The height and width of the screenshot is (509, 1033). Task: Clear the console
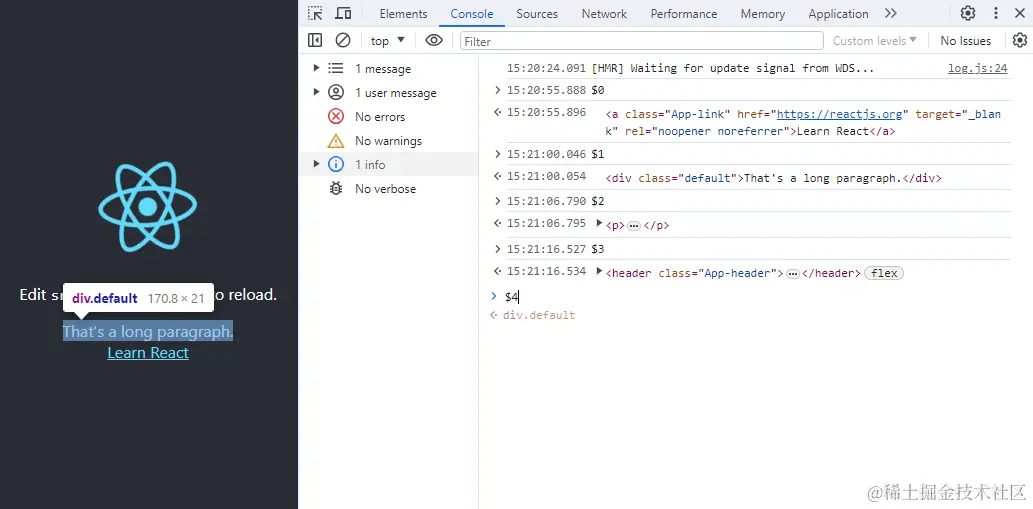pyautogui.click(x=343, y=41)
